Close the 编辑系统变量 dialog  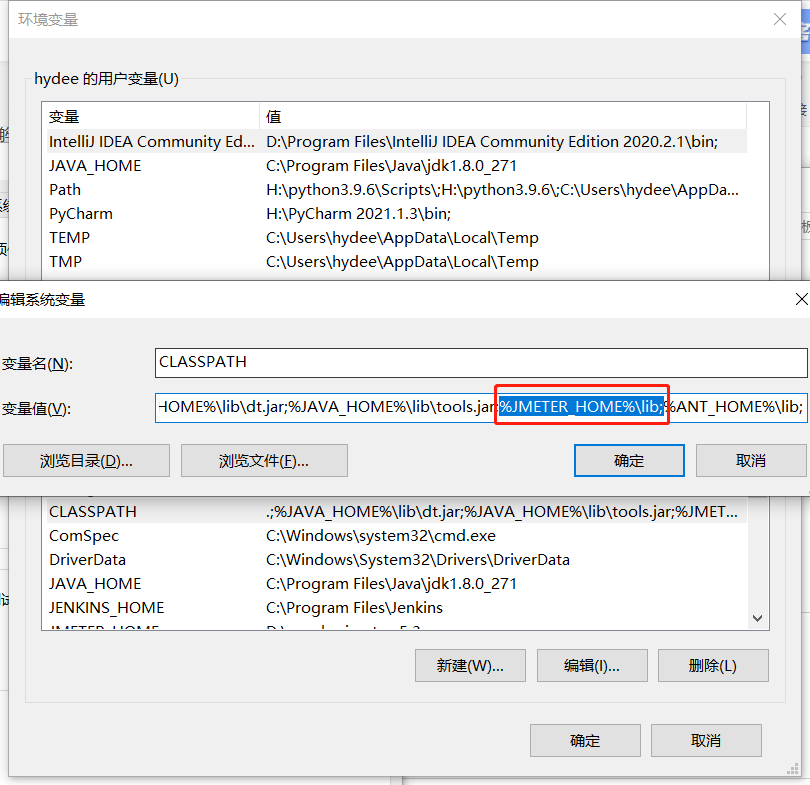coord(801,299)
